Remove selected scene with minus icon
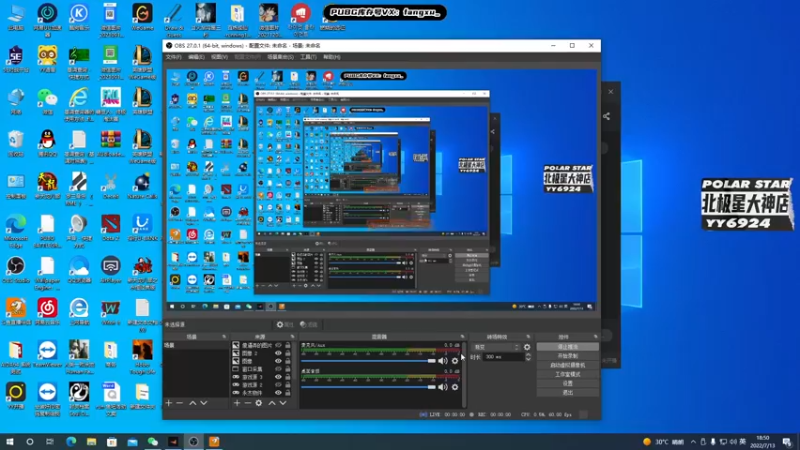The height and width of the screenshot is (450, 800). (x=180, y=403)
